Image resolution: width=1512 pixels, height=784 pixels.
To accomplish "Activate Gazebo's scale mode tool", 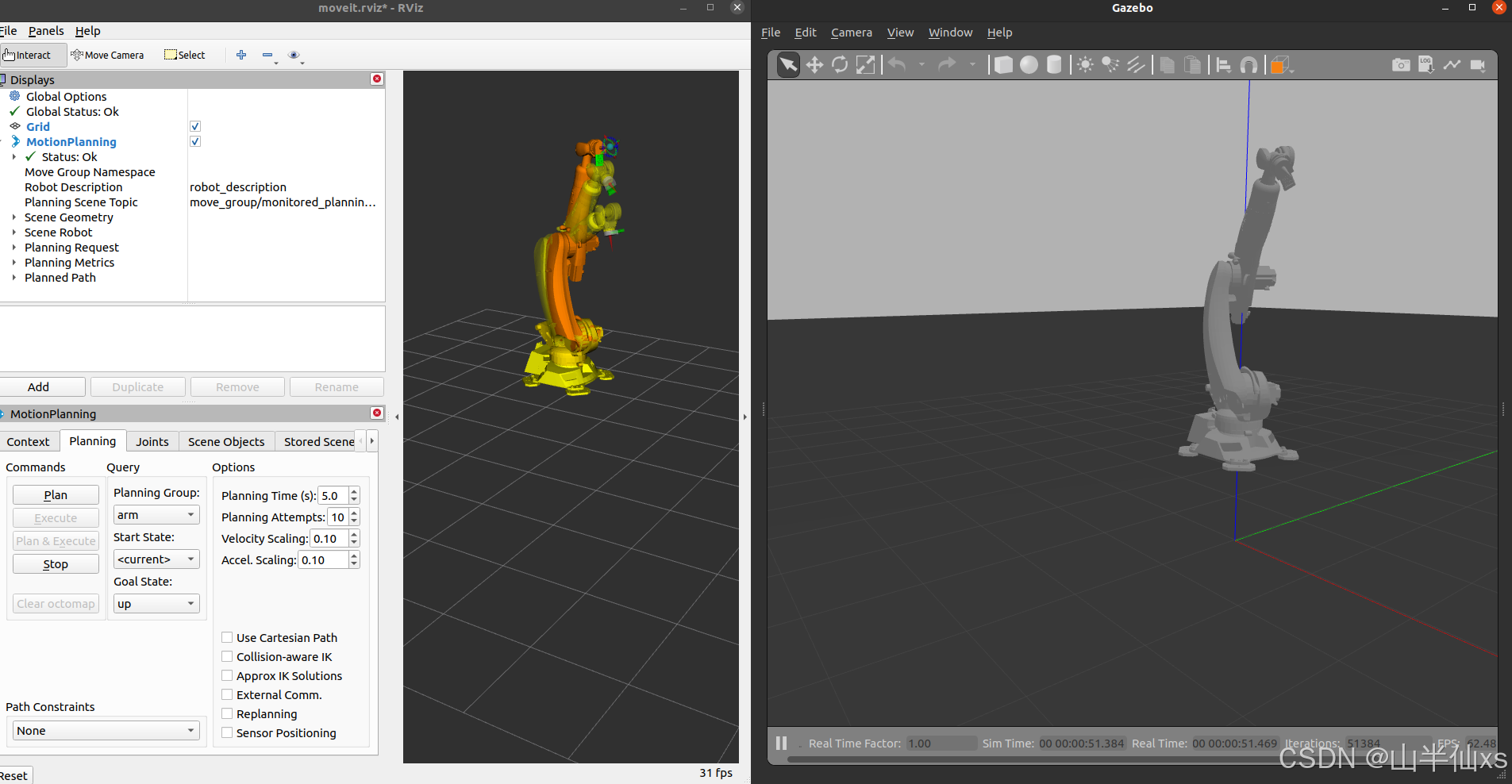I will (865, 65).
